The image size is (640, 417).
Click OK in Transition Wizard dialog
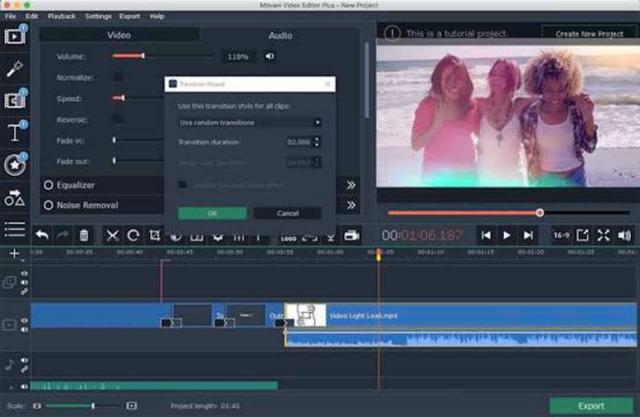tap(212, 213)
